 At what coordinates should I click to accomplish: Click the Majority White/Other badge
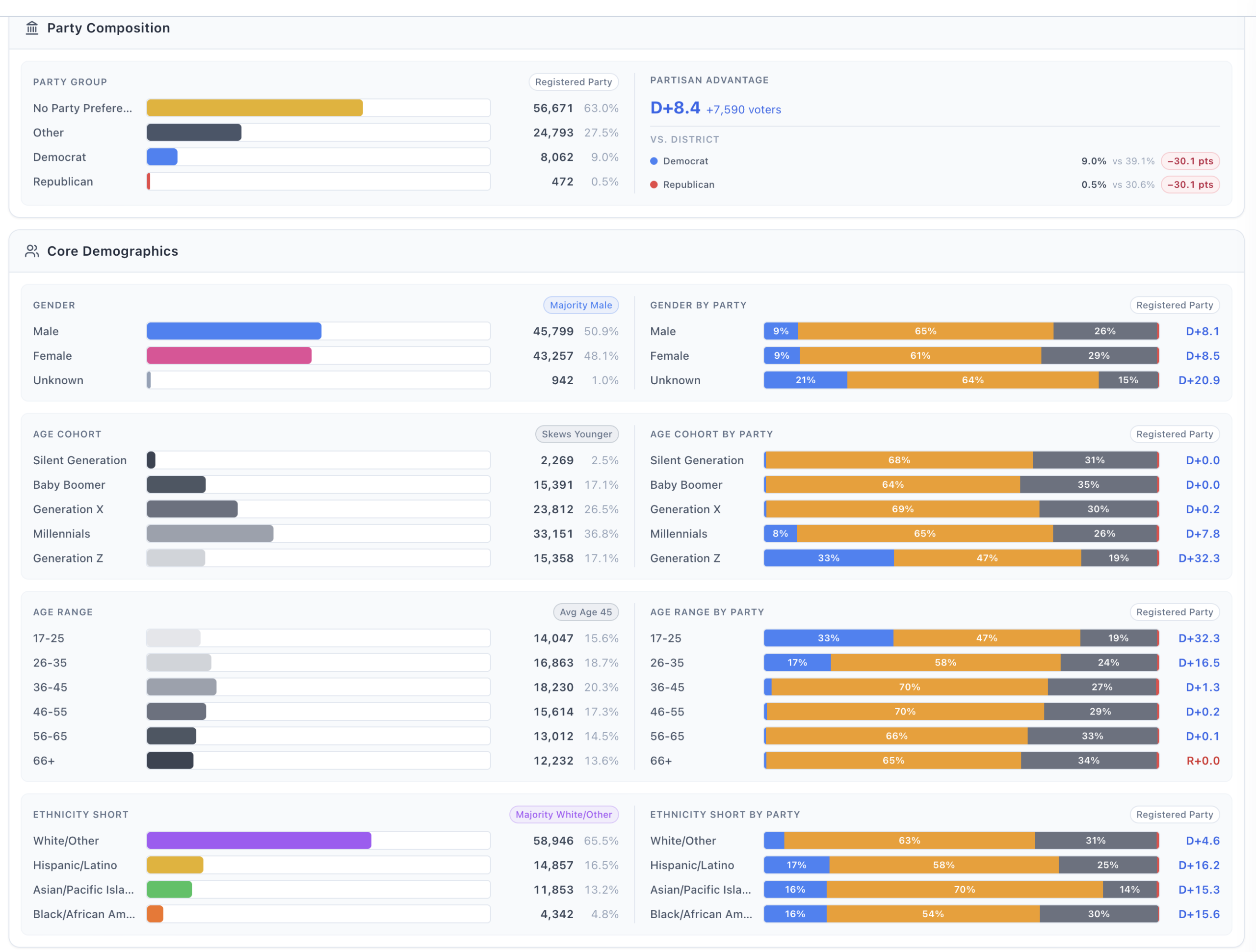tap(564, 814)
